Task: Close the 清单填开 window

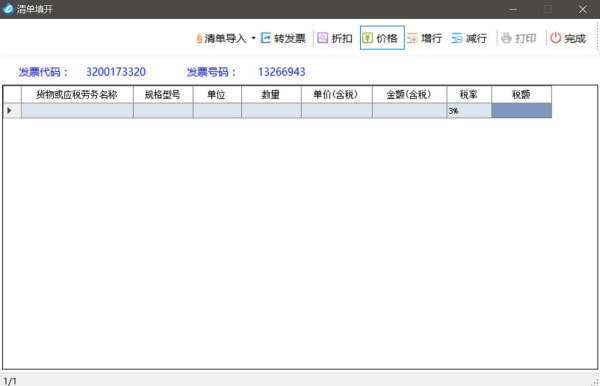Action: (582, 9)
